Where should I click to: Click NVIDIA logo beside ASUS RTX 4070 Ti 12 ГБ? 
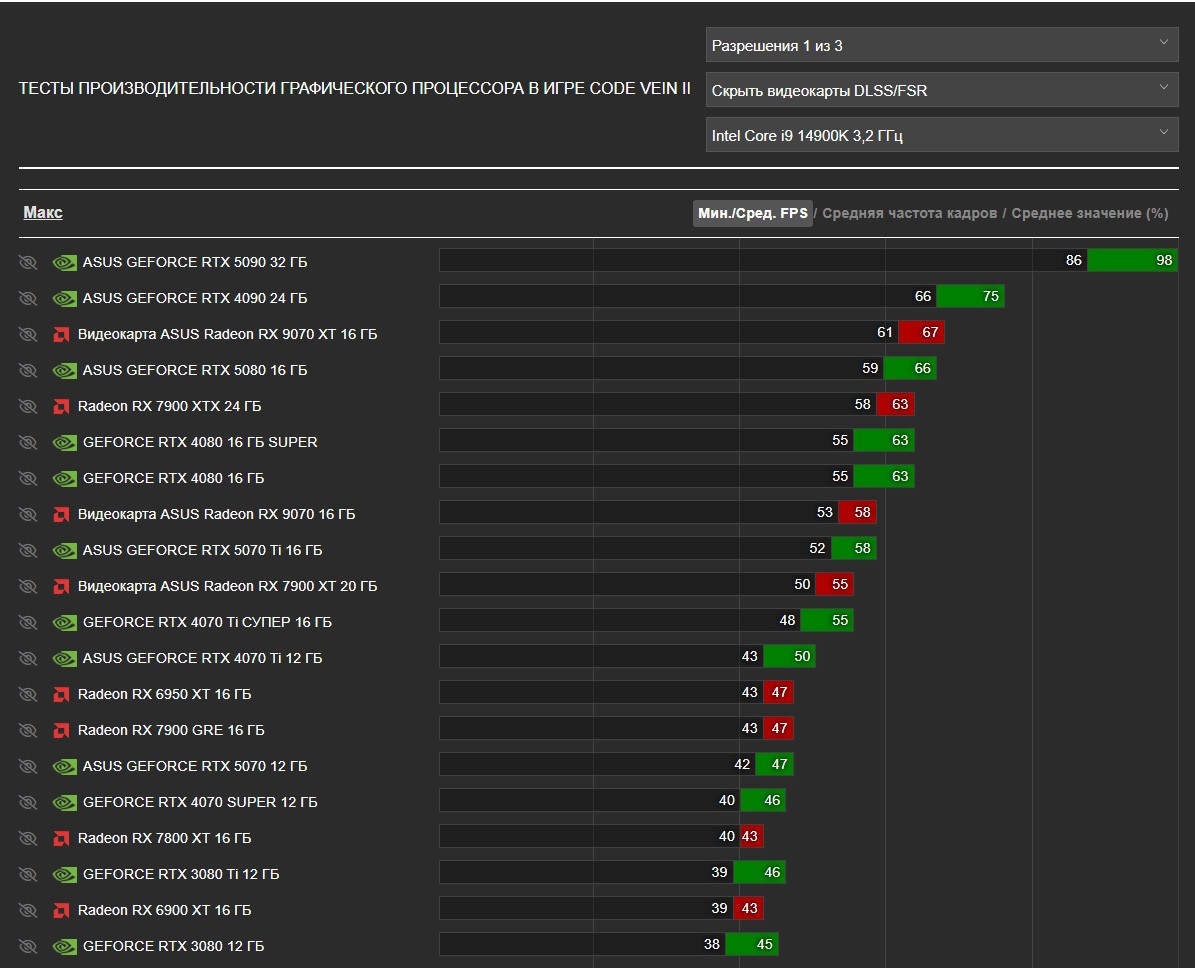click(65, 659)
